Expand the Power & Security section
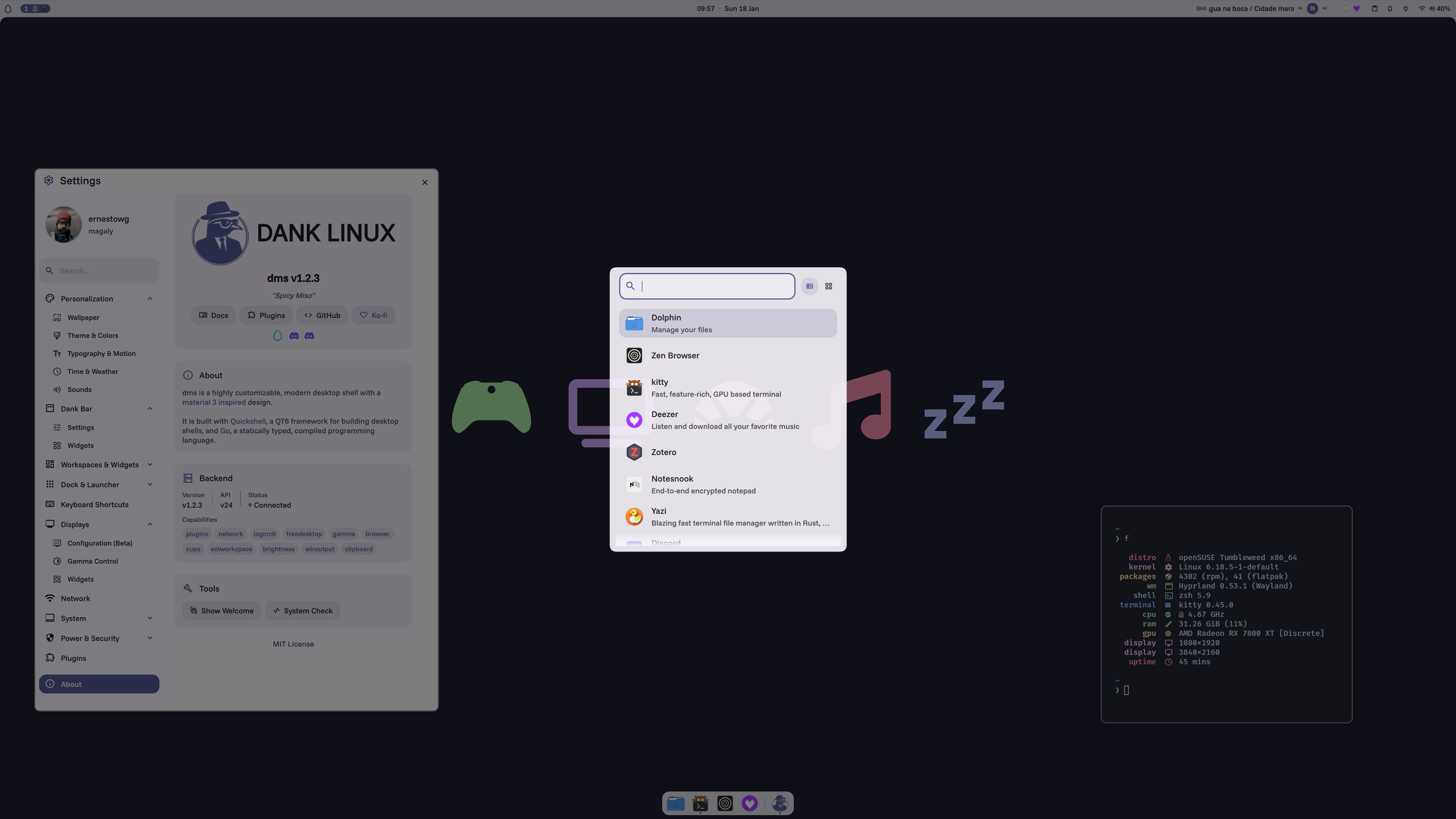The height and width of the screenshot is (819, 1456). click(150, 638)
